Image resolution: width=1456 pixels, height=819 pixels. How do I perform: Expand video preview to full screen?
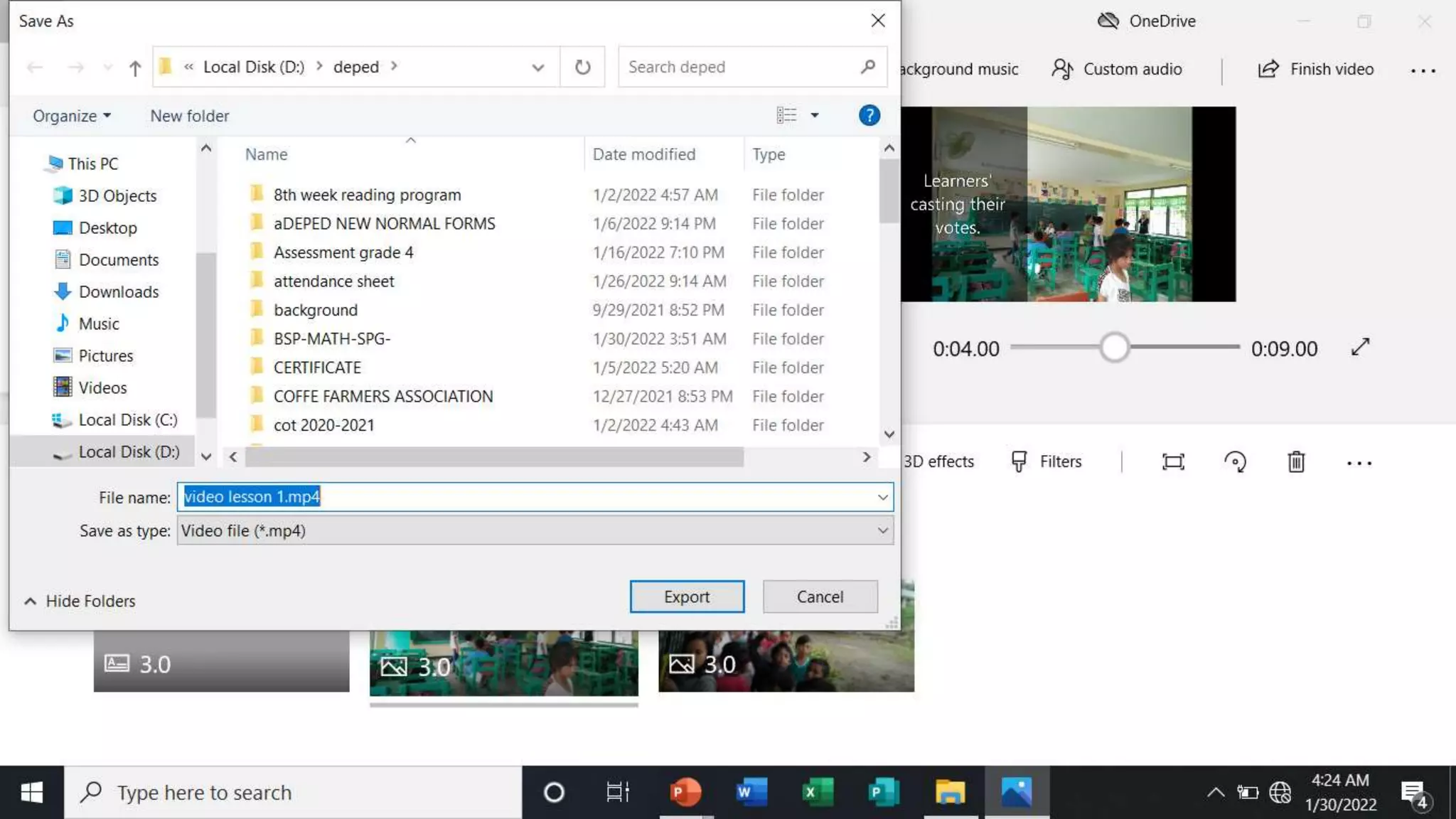[1360, 348]
